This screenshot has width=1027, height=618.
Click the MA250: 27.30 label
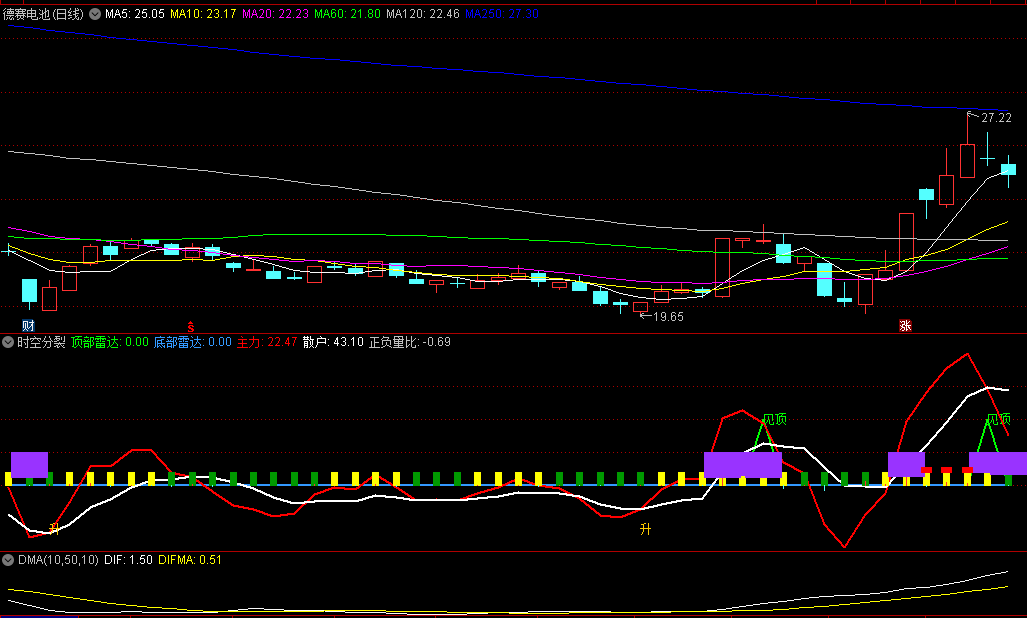click(x=502, y=14)
